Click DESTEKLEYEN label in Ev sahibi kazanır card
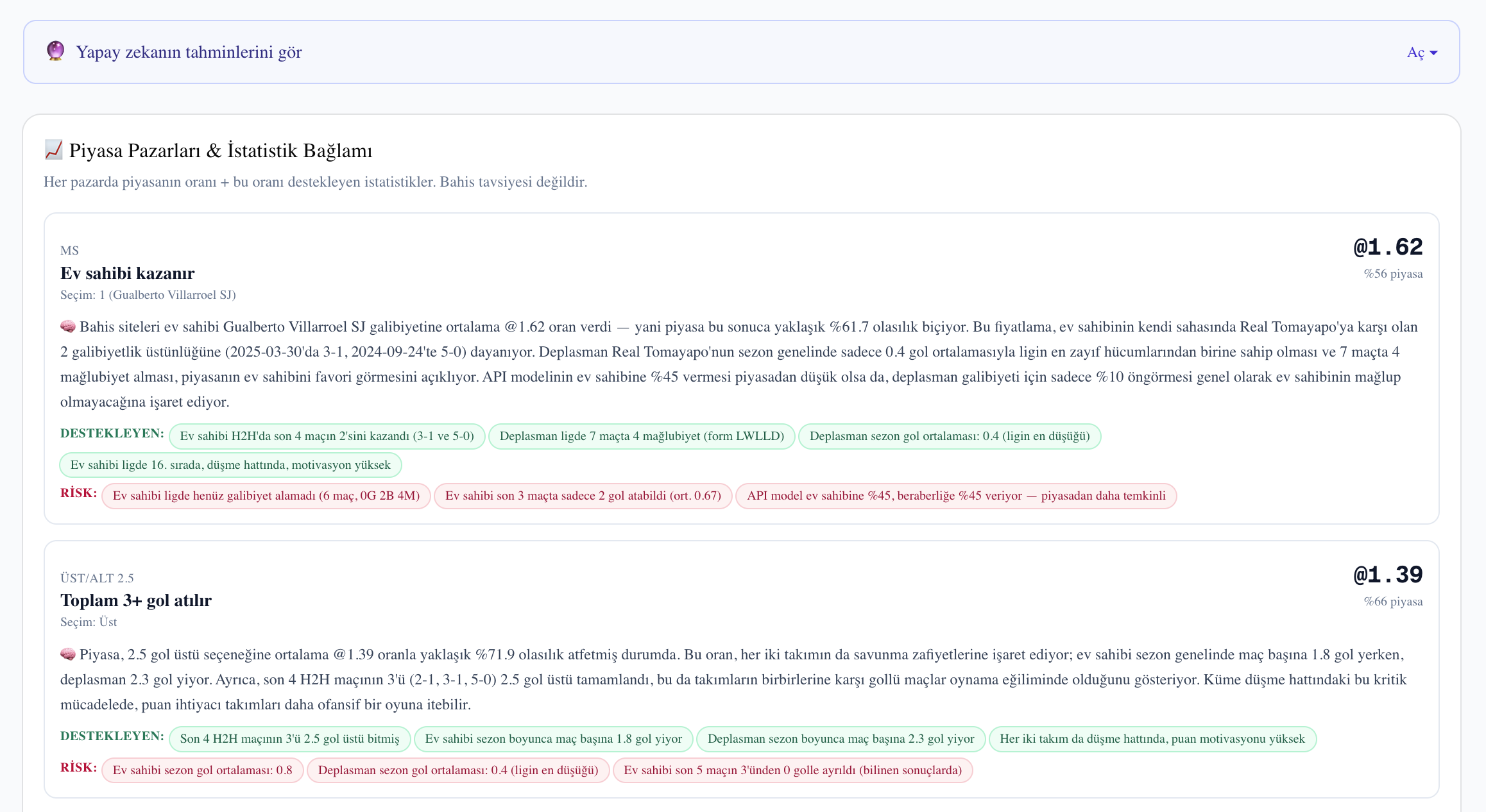1486x812 pixels. [112, 434]
